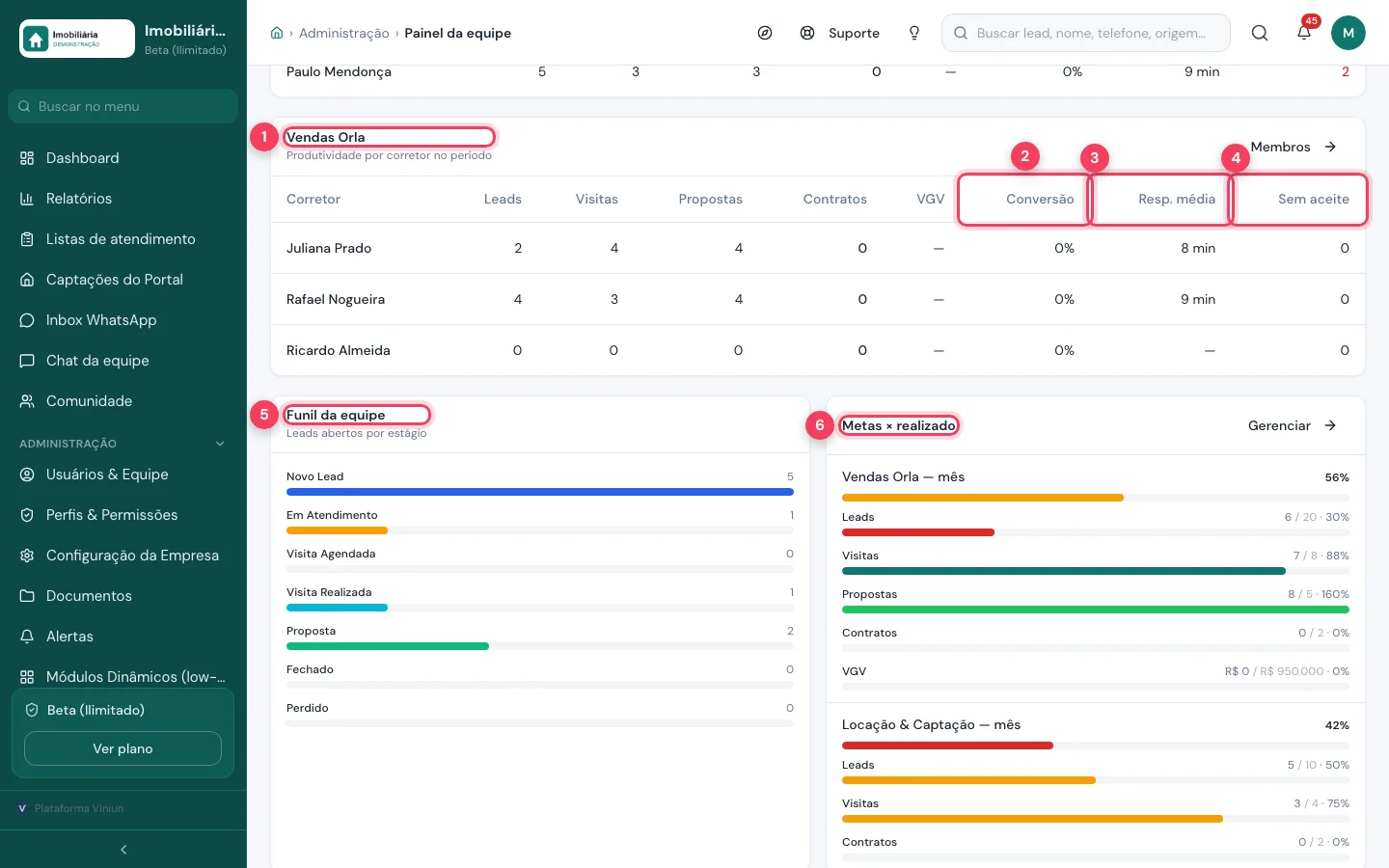The width and height of the screenshot is (1389, 868).
Task: Click the lightbulb tips icon
Action: 914,33
